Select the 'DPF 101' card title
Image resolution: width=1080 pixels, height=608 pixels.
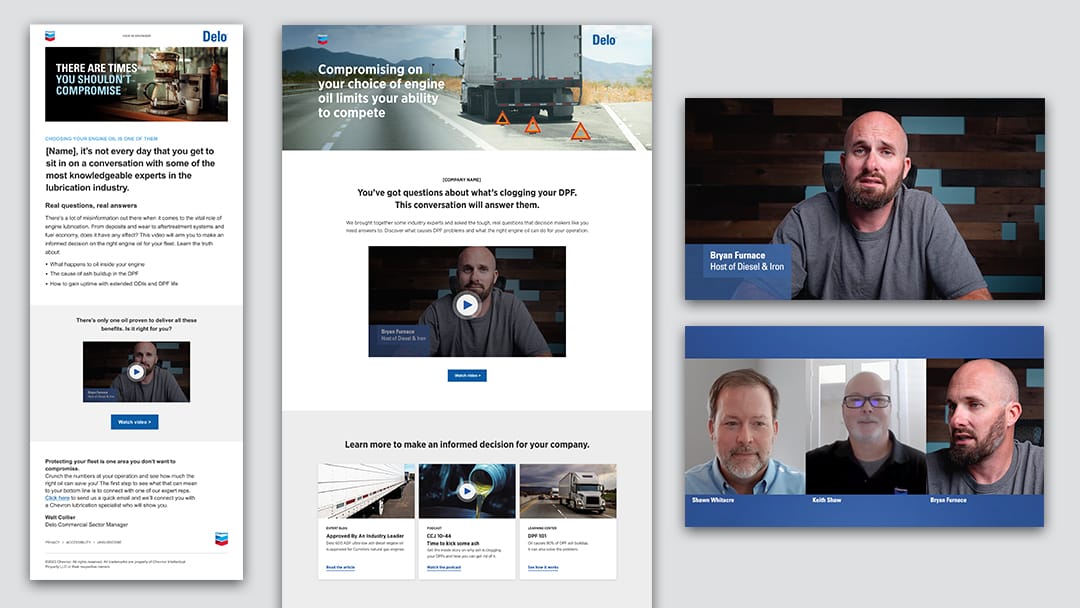[537, 536]
